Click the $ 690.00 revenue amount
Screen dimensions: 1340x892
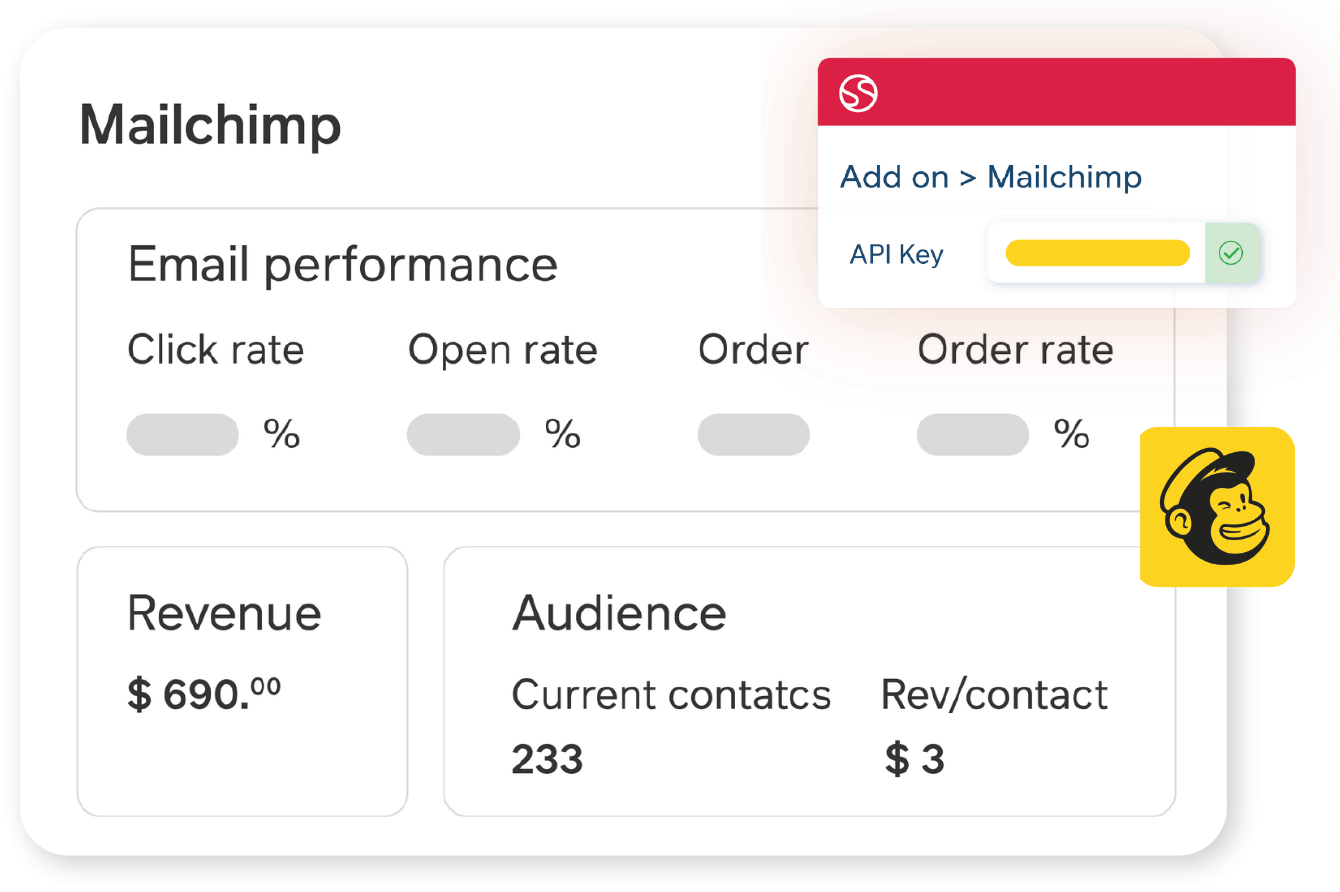[x=204, y=693]
